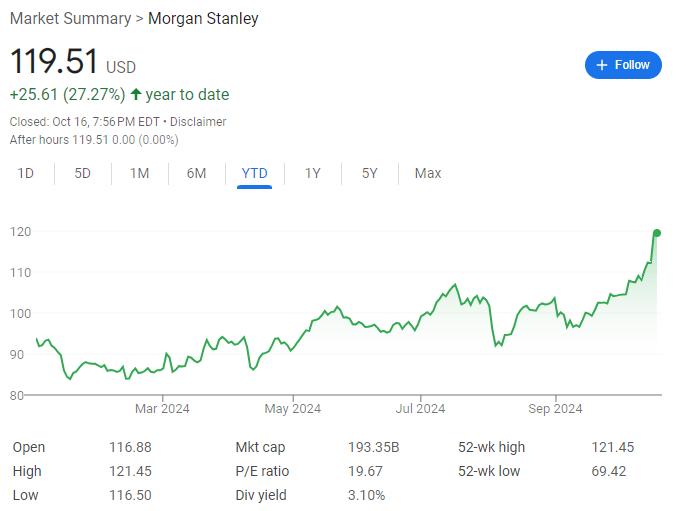The width and height of the screenshot is (686, 511).
Task: Display the Max history chart
Action: click(x=428, y=174)
